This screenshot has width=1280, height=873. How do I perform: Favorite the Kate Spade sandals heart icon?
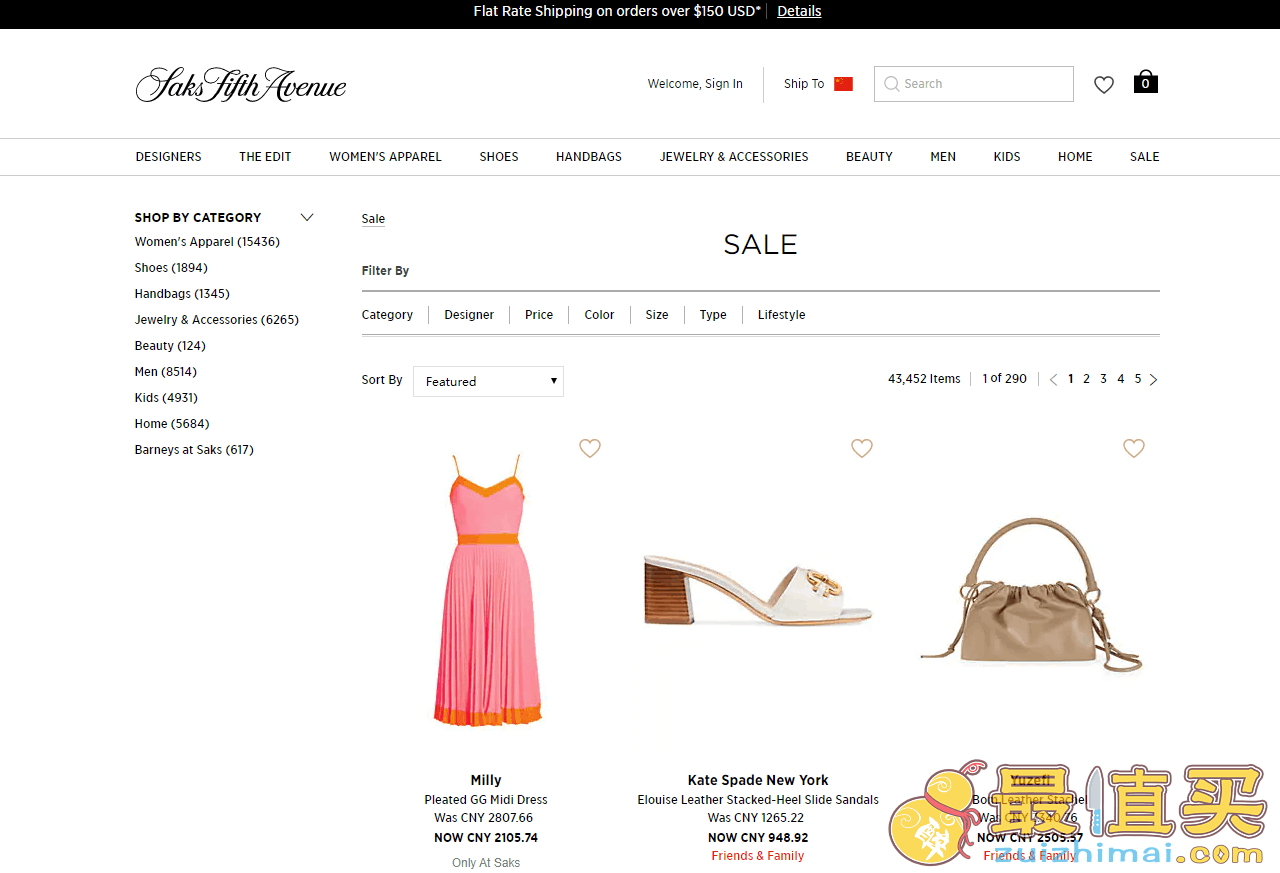tap(862, 449)
